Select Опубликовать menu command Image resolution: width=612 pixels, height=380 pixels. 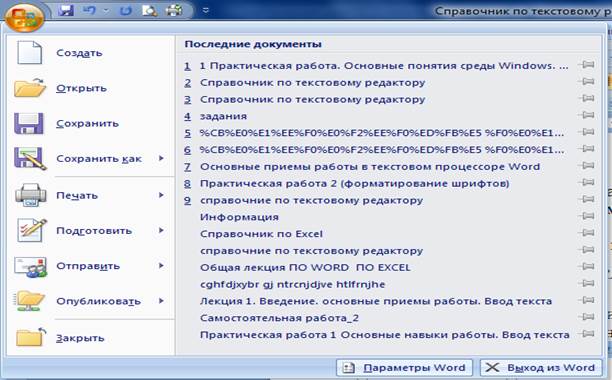click(x=98, y=302)
